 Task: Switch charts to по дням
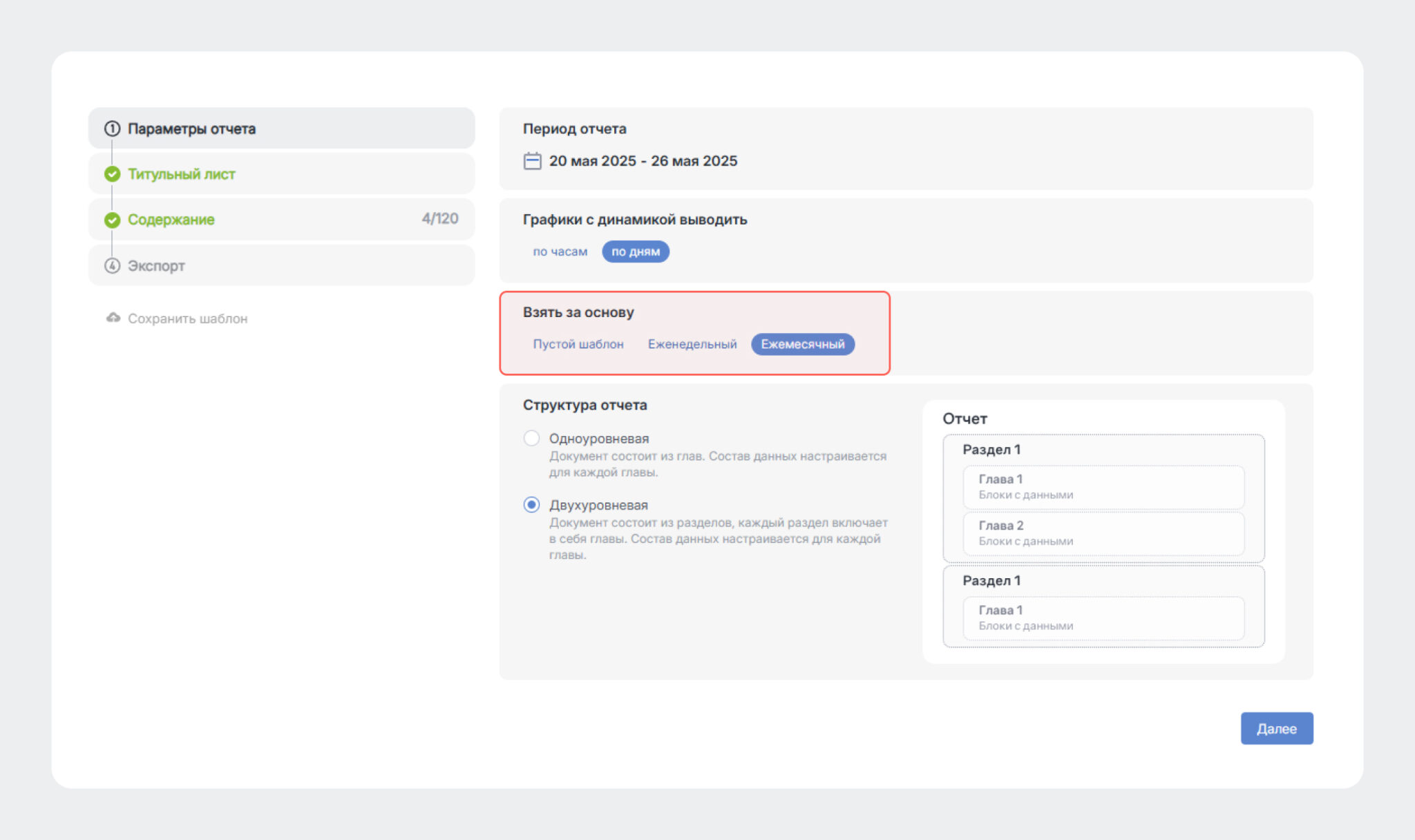[x=636, y=251]
